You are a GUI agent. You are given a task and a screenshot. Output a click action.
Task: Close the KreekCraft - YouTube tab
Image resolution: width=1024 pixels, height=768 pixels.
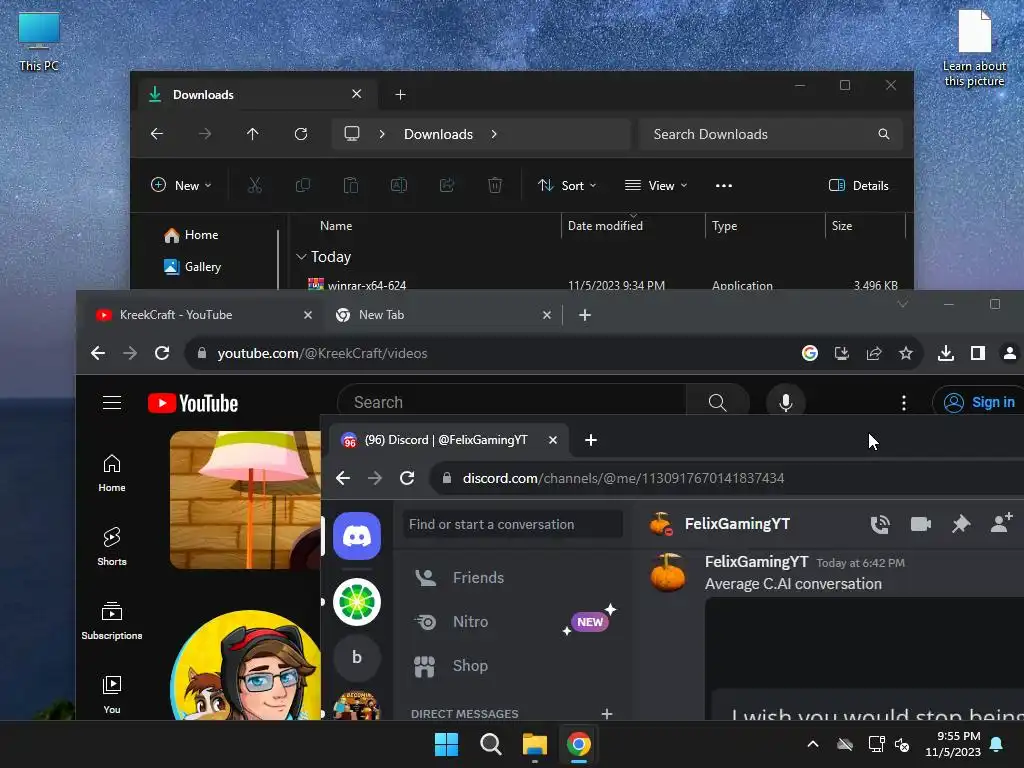point(308,315)
